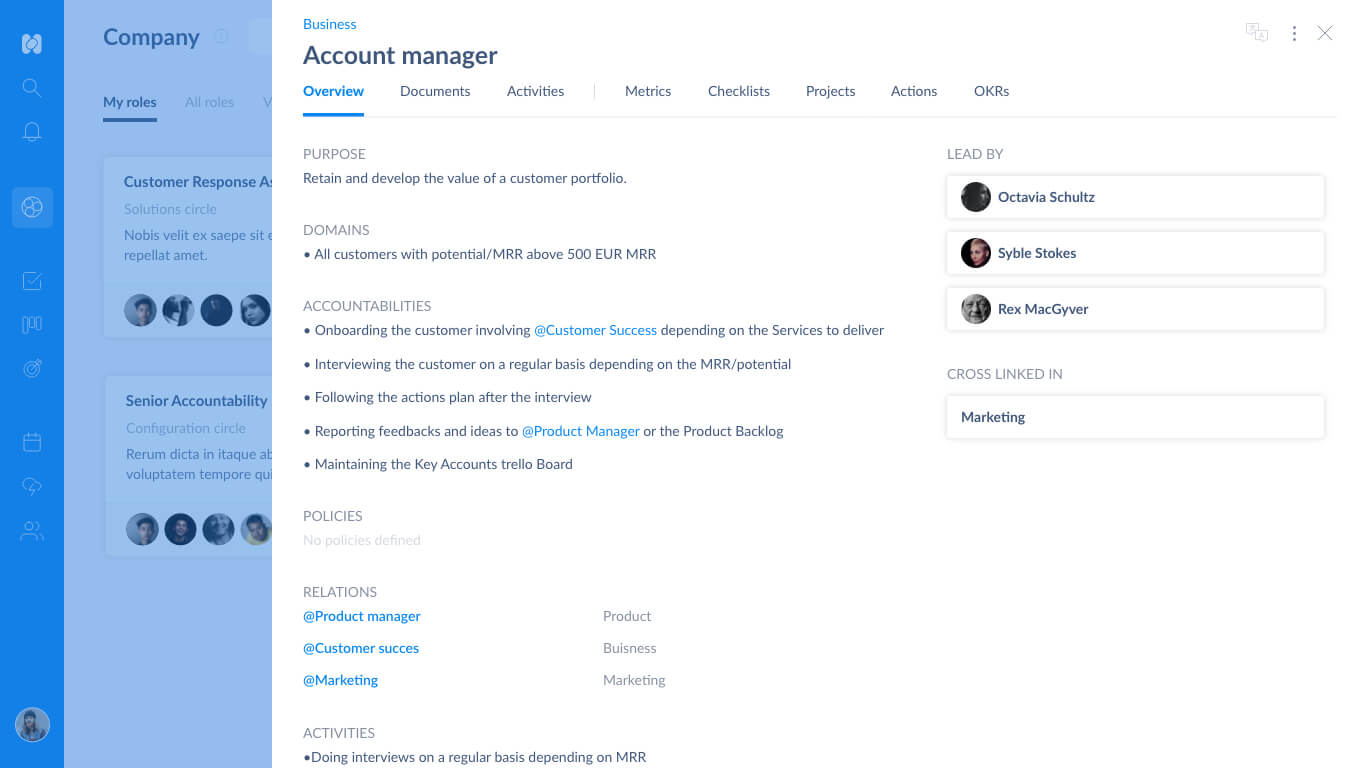Image resolution: width=1366 pixels, height=768 pixels.
Task: Open search from the left sidebar
Action: click(x=32, y=88)
